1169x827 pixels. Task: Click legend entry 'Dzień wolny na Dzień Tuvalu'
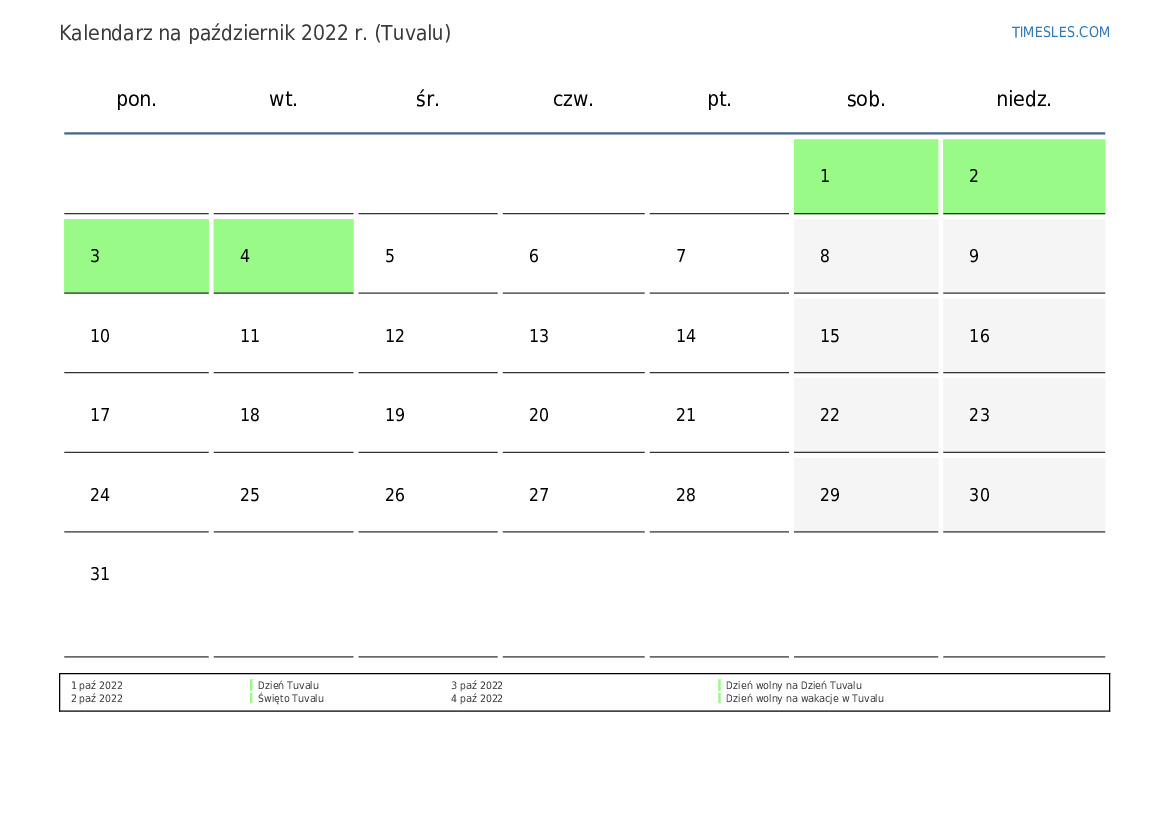pos(793,685)
